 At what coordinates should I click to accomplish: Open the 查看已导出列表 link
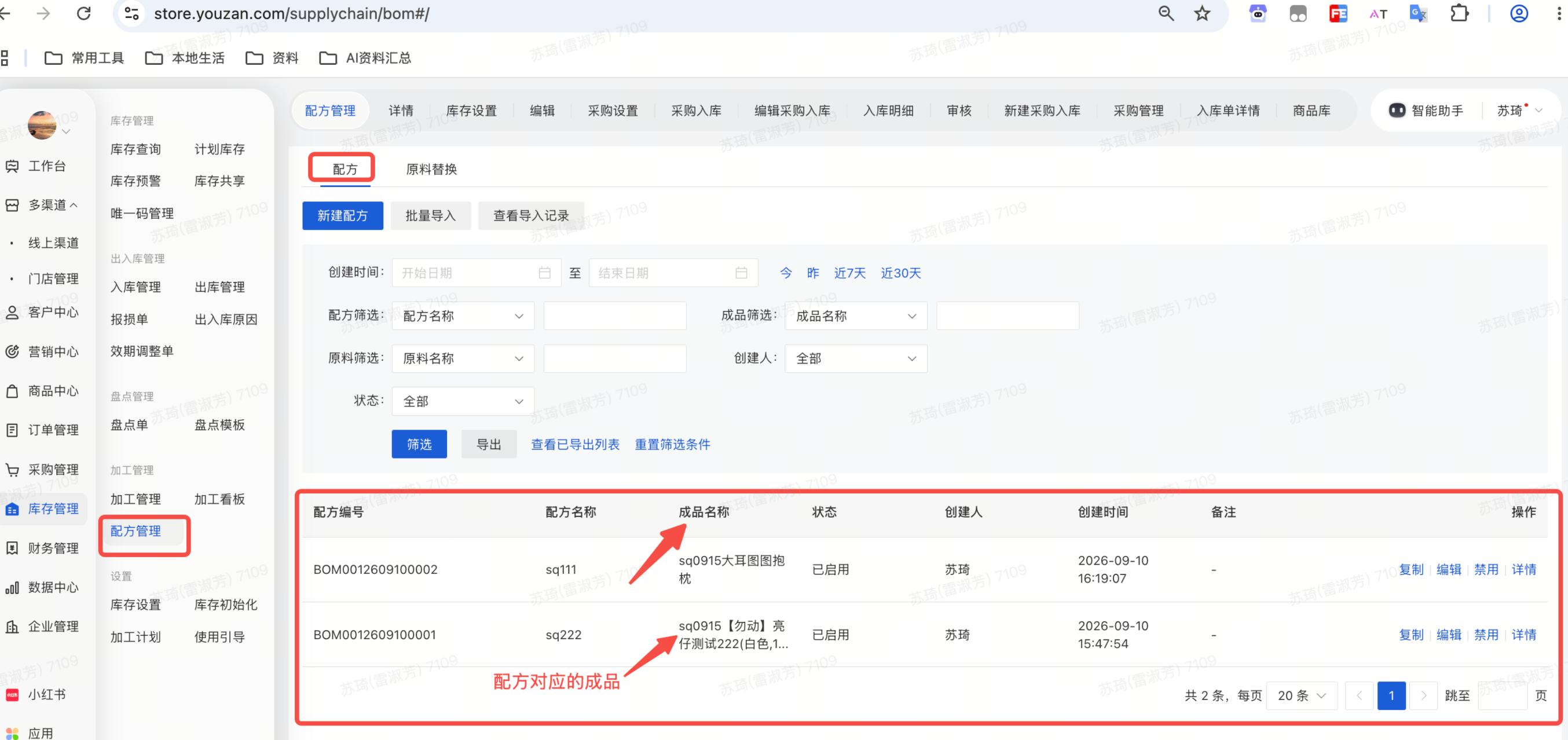[x=575, y=444]
